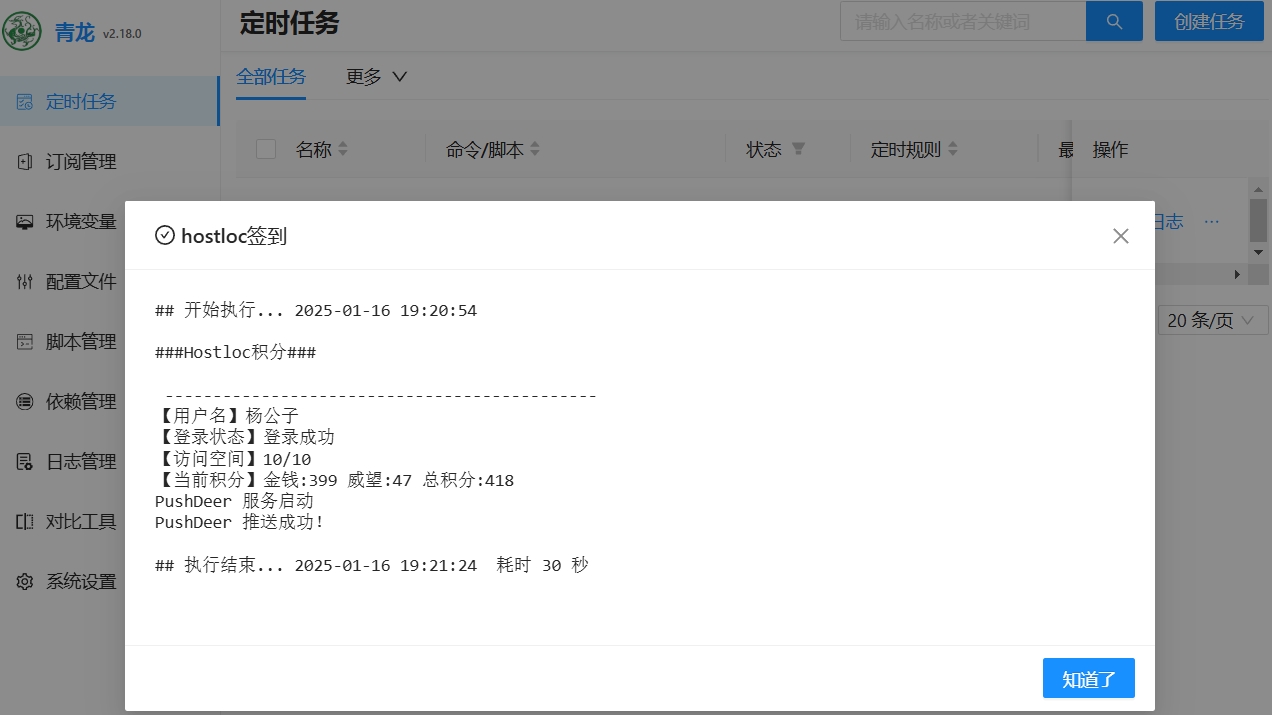The image size is (1272, 715).
Task: Click the 系统设置 gear icon
Action: pyautogui.click(x=25, y=582)
